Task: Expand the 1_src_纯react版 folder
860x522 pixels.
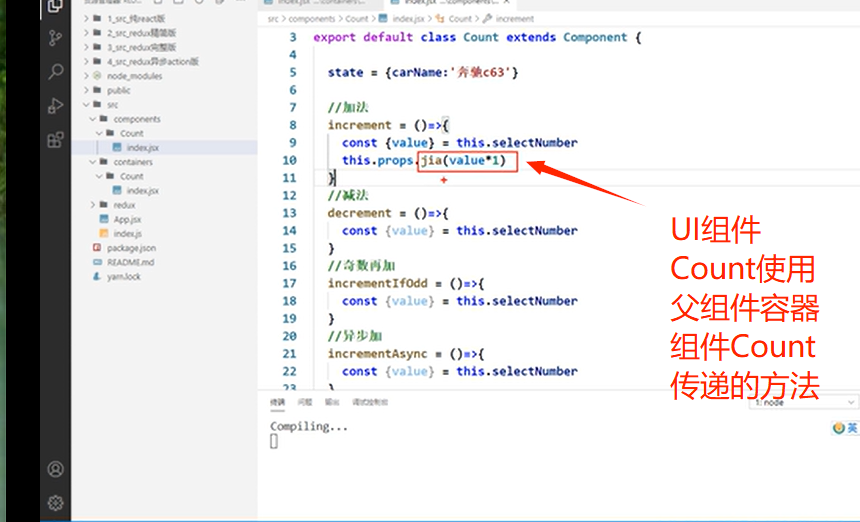Action: click(86, 19)
